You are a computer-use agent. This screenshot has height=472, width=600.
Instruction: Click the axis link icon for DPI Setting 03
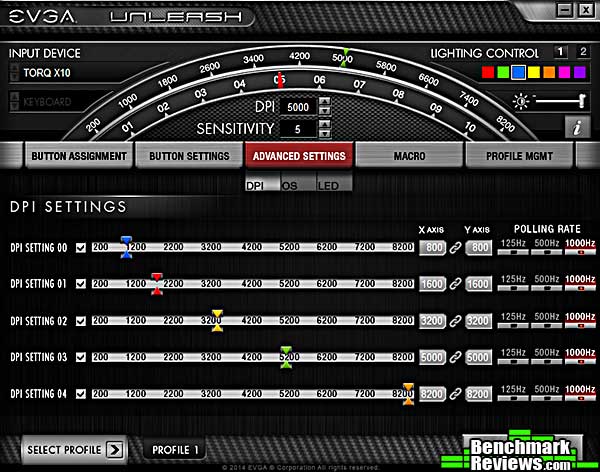tap(455, 357)
